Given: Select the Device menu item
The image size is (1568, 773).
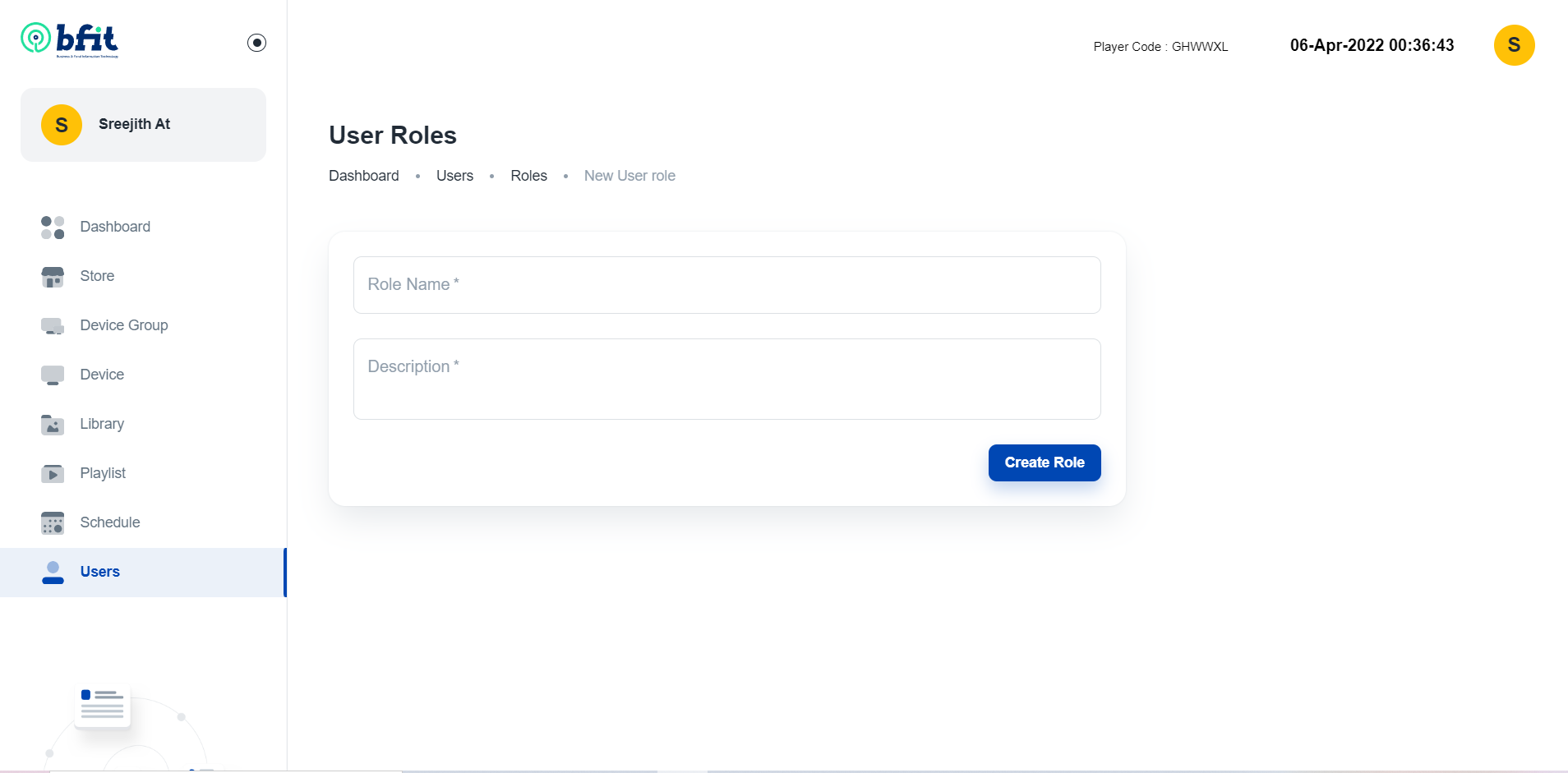Looking at the screenshot, I should 143,375.
